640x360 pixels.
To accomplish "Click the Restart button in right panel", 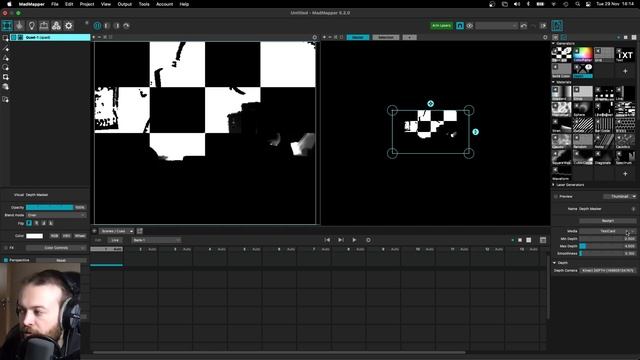I will pos(608,221).
